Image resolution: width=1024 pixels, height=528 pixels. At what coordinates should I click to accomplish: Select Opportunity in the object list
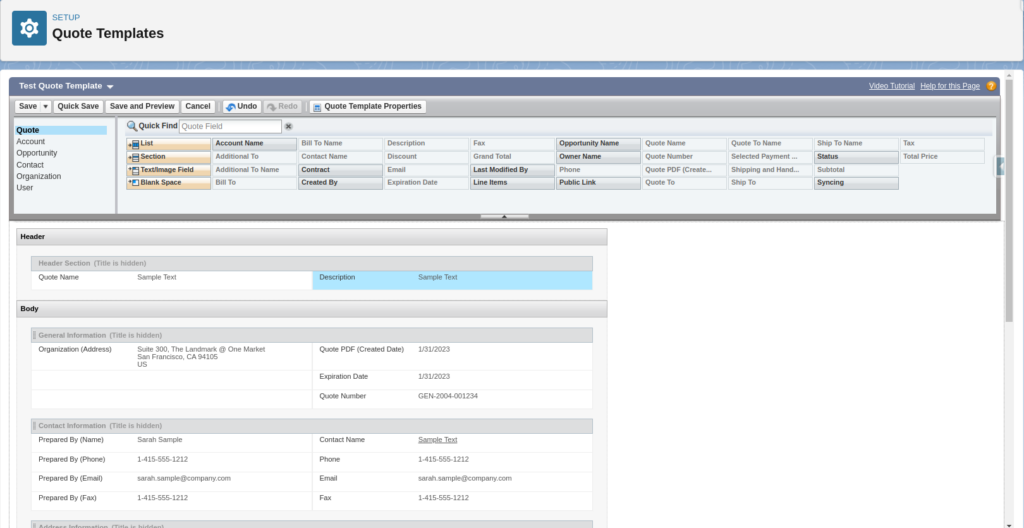37,153
